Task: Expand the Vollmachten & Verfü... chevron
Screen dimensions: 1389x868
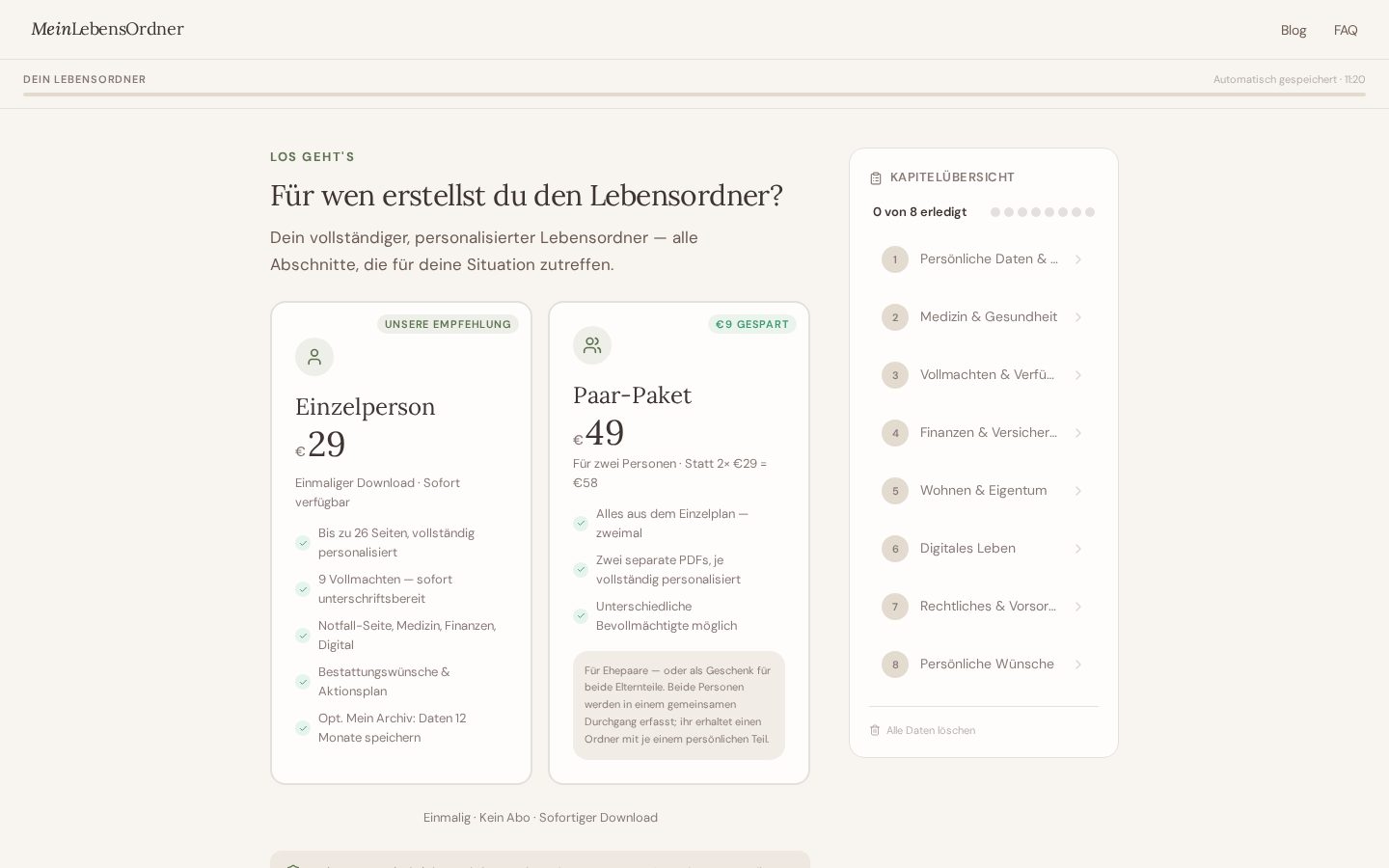Action: pyautogui.click(x=1078, y=375)
